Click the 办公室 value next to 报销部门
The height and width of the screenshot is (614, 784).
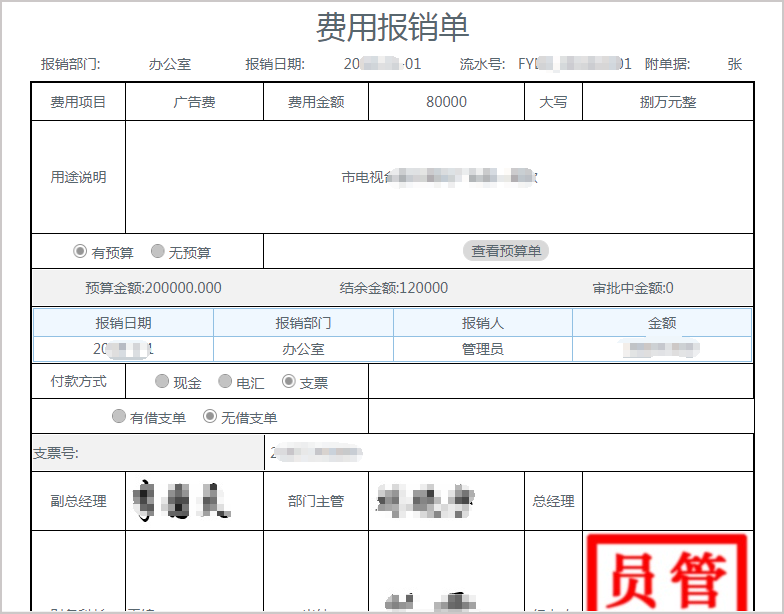(x=170, y=64)
